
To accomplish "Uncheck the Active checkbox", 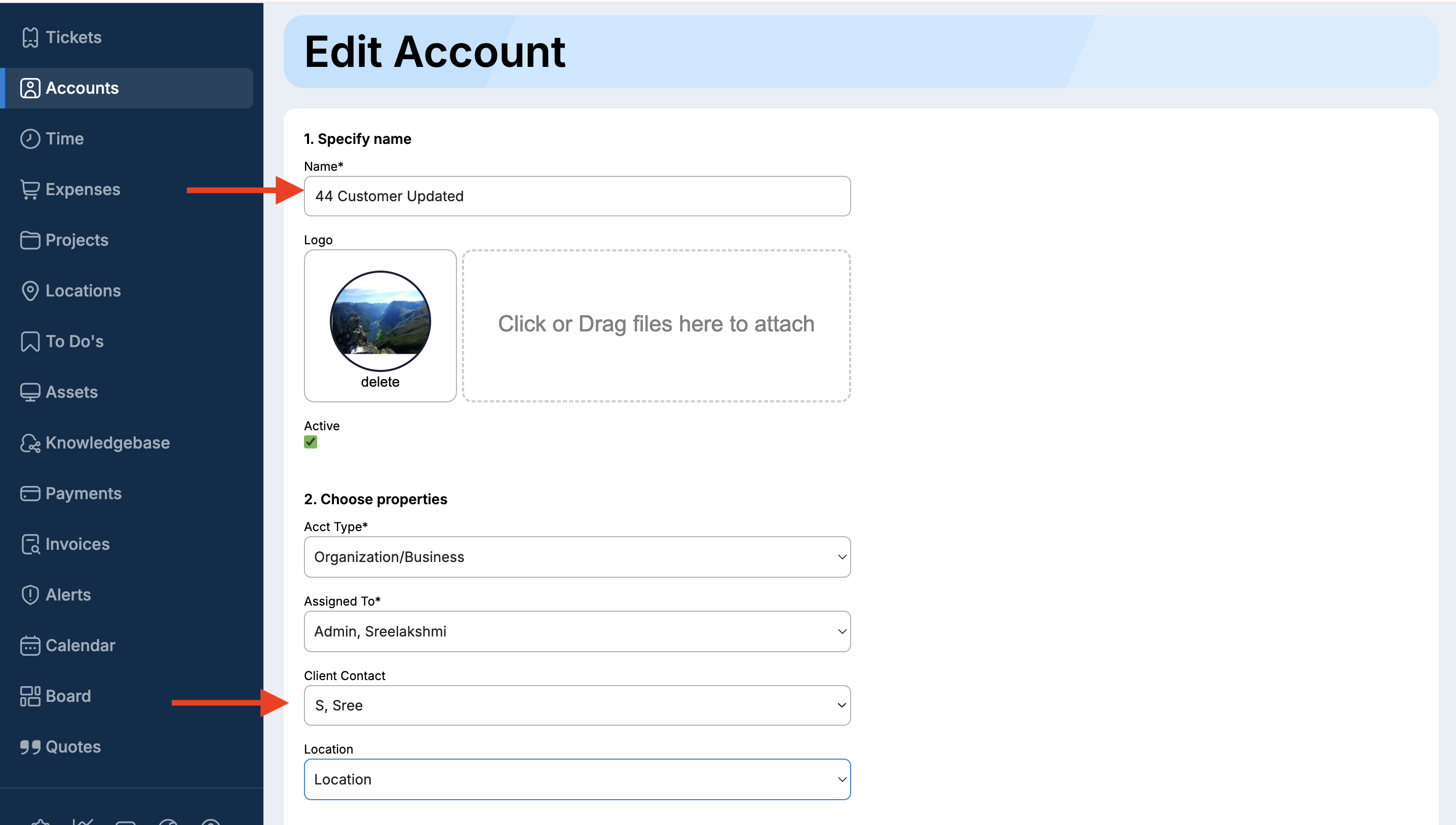I will click(311, 442).
